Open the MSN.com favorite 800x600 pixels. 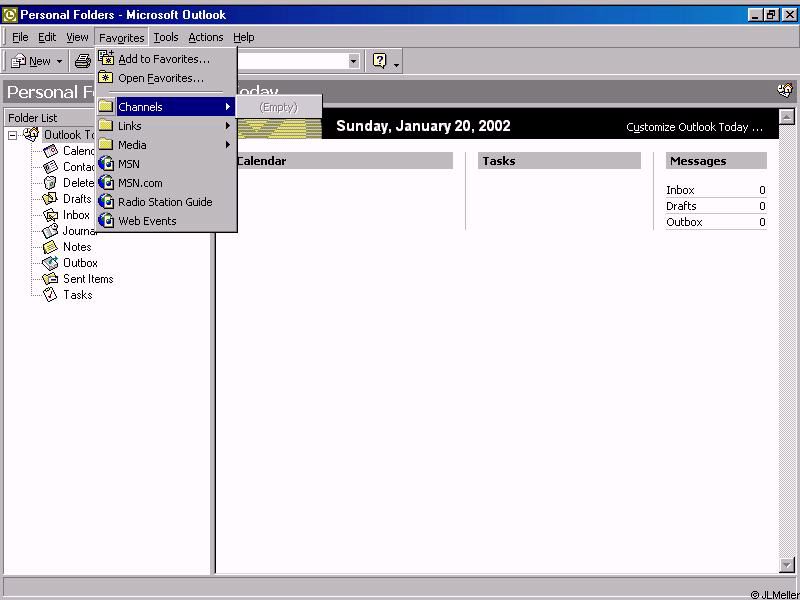(166, 183)
